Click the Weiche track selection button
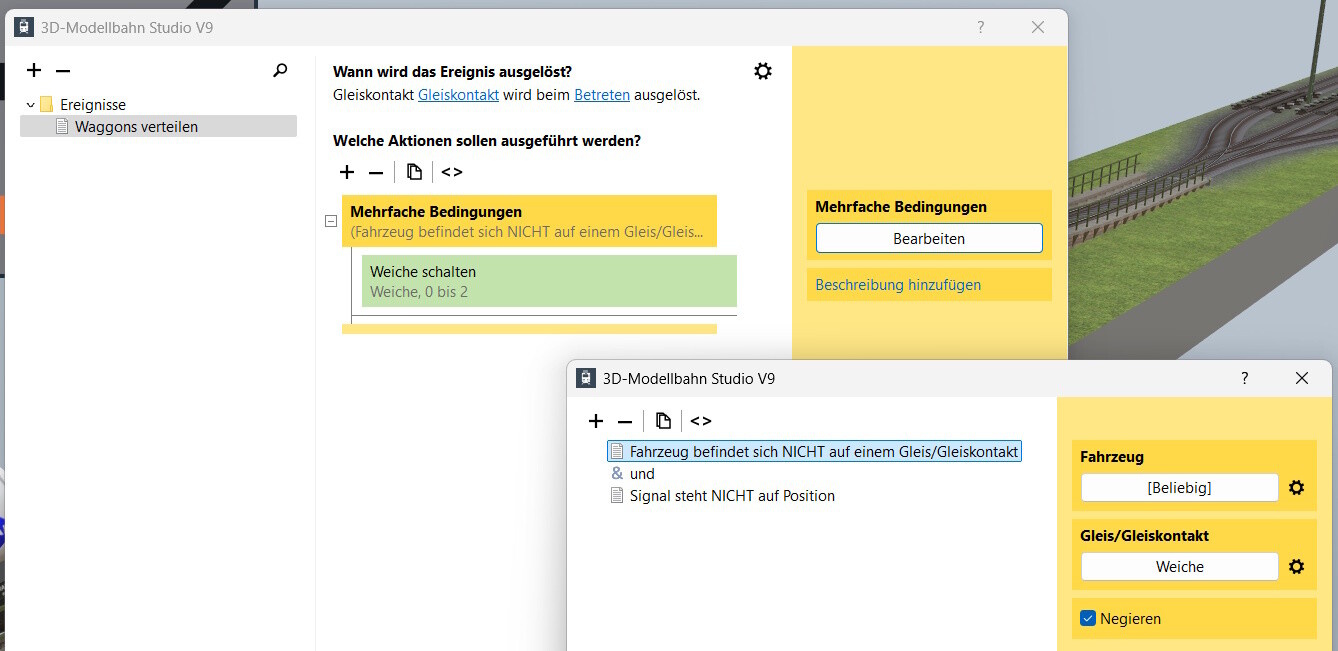1338x651 pixels. point(1180,567)
